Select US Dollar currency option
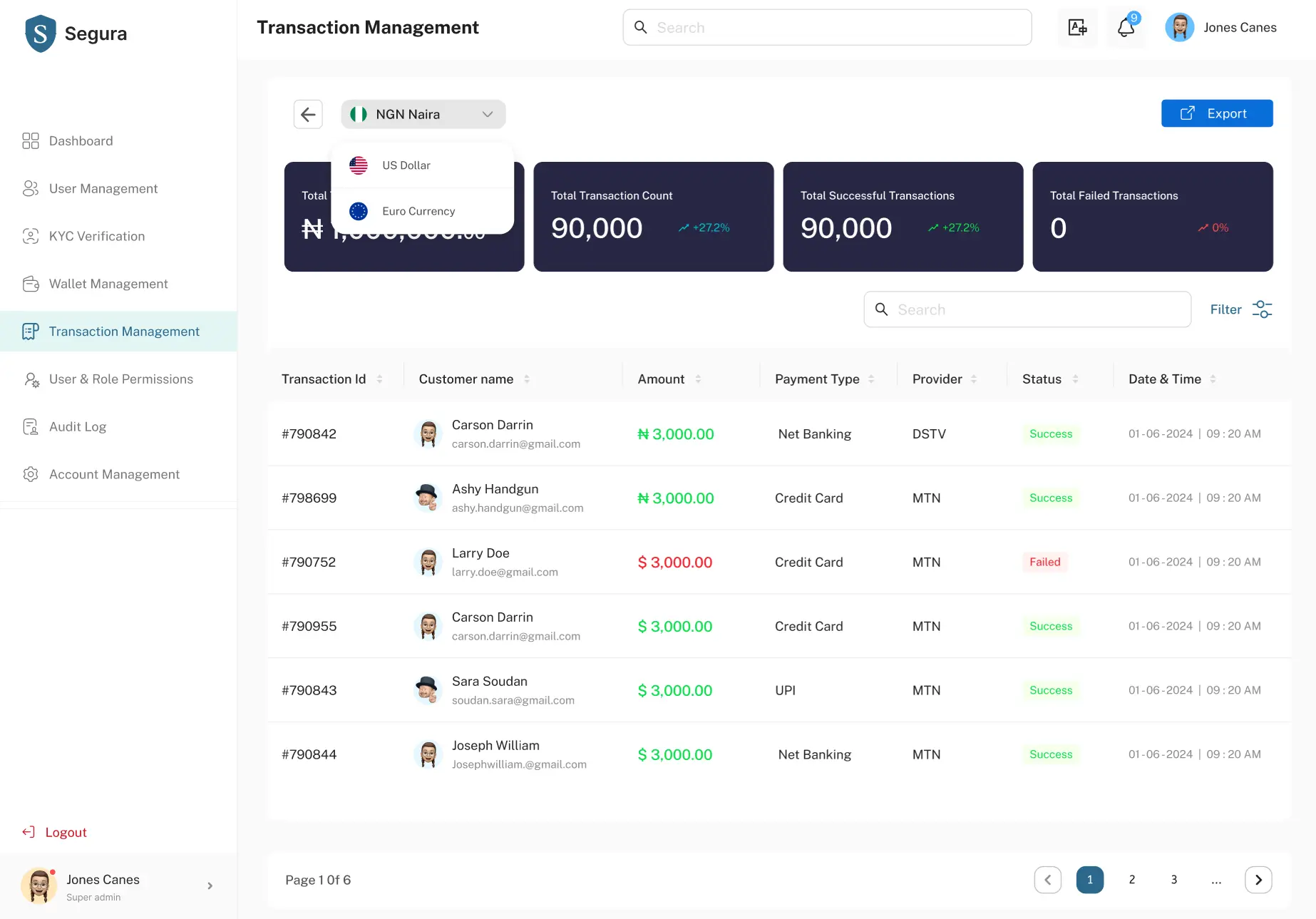Viewport: 1316px width, 919px height. tap(423, 165)
